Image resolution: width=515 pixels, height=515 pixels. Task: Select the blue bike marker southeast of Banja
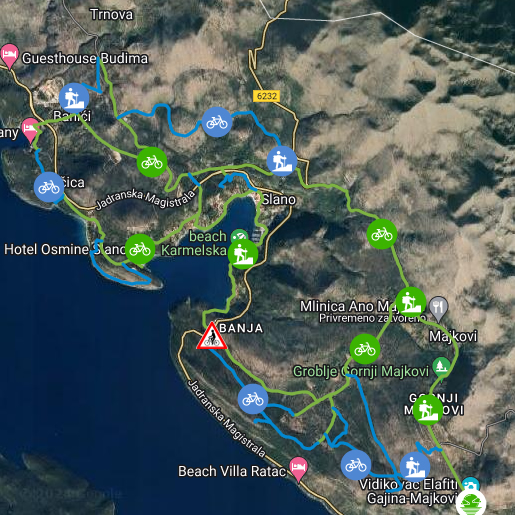click(253, 399)
